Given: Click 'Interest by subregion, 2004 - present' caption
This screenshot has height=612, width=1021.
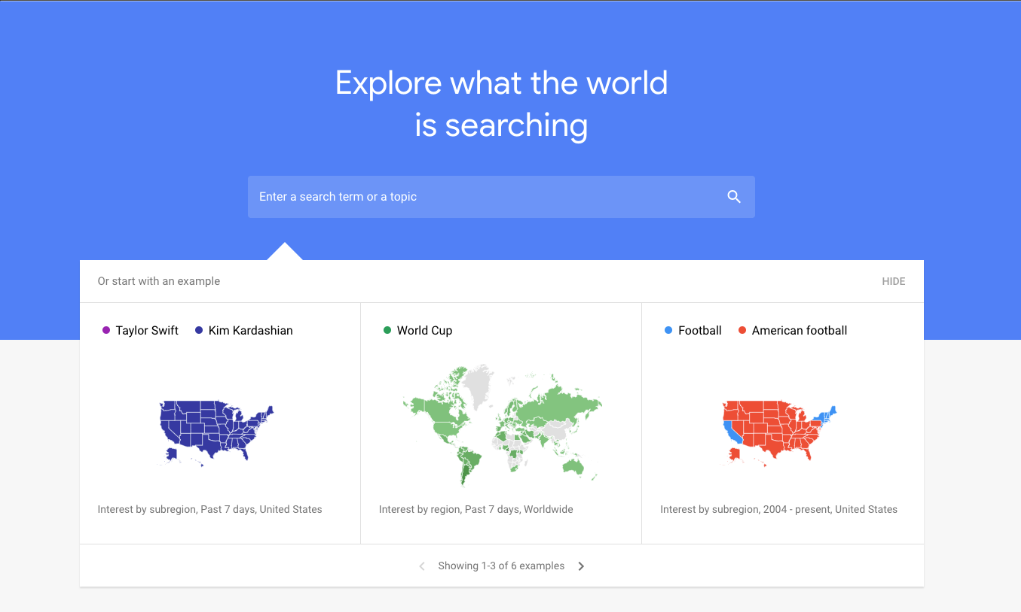Looking at the screenshot, I should 779,510.
